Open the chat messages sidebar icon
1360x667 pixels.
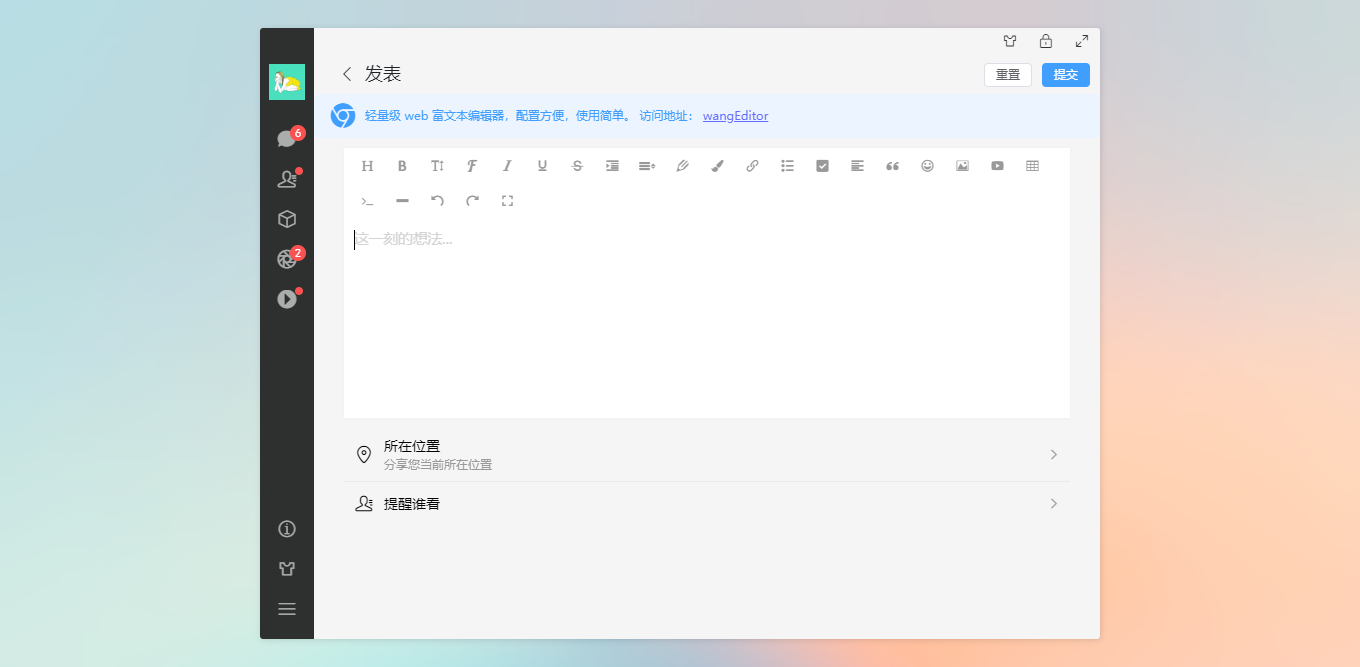(287, 138)
